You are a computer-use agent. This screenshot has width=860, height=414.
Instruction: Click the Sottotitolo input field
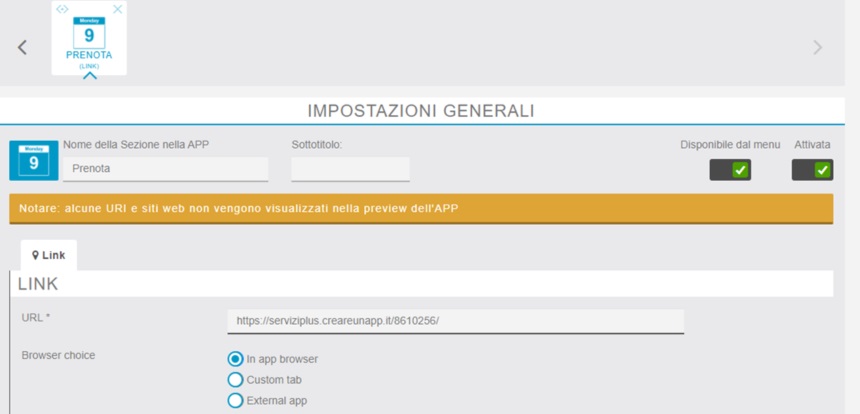click(350, 169)
